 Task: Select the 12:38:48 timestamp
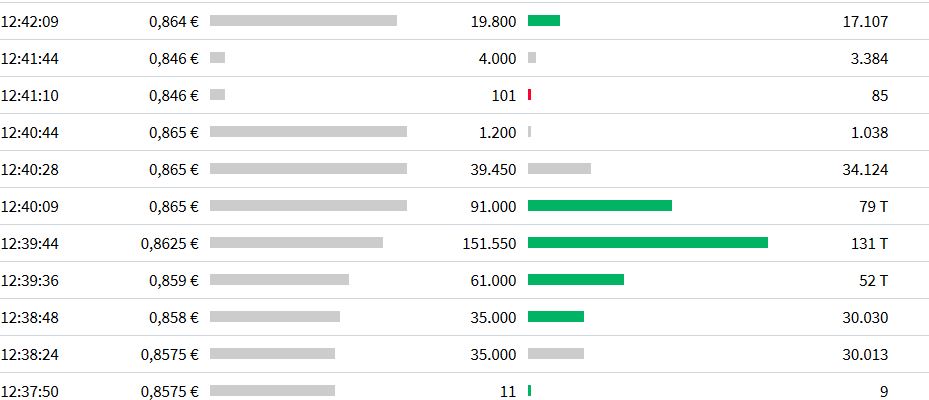pyautogui.click(x=30, y=318)
